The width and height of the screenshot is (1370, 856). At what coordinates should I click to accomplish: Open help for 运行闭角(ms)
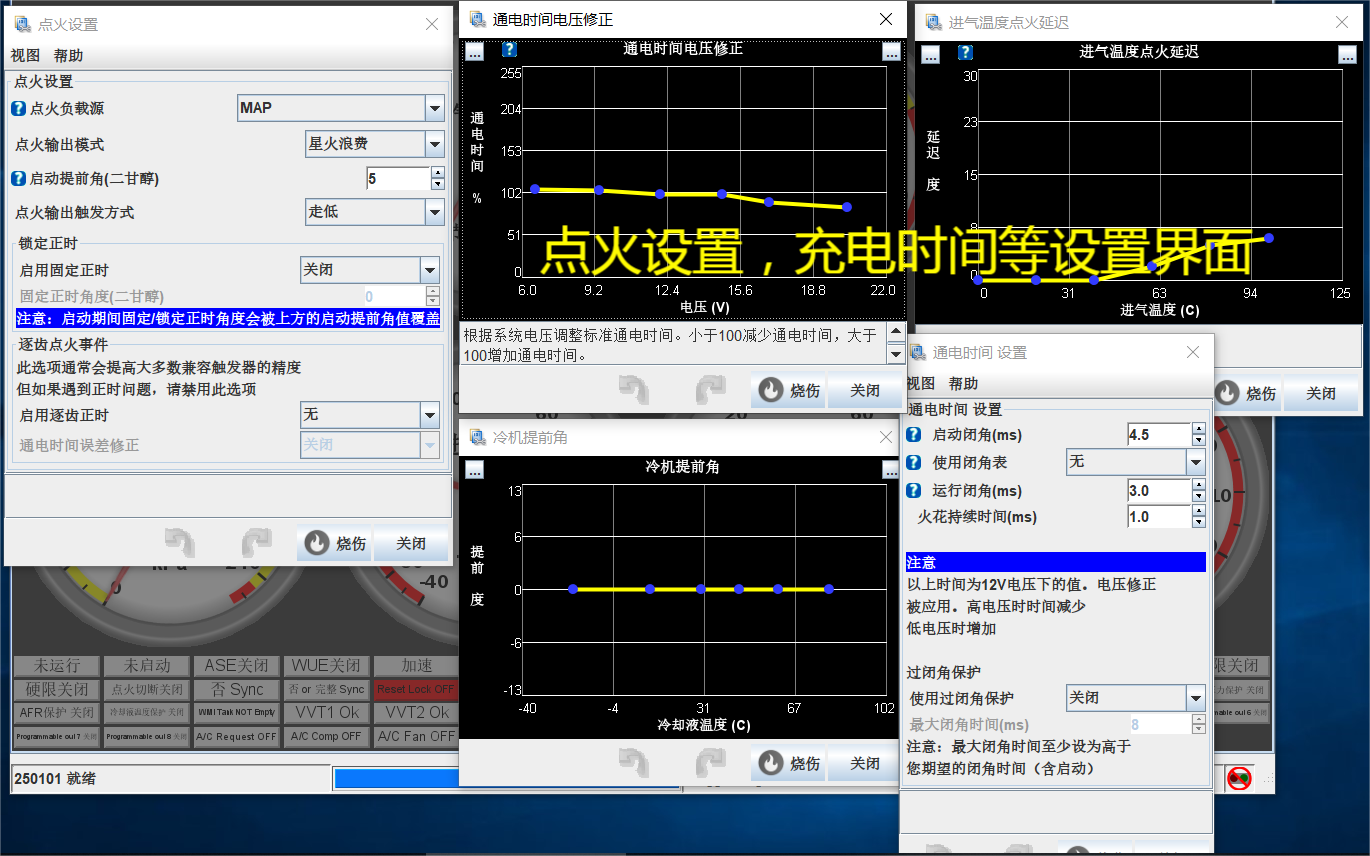click(913, 491)
